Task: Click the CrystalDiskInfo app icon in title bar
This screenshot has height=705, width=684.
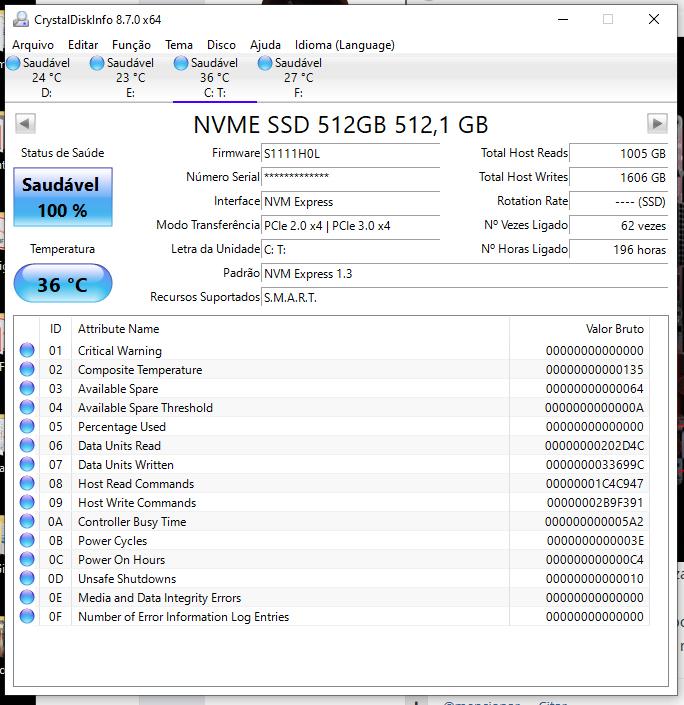Action: tap(21, 19)
